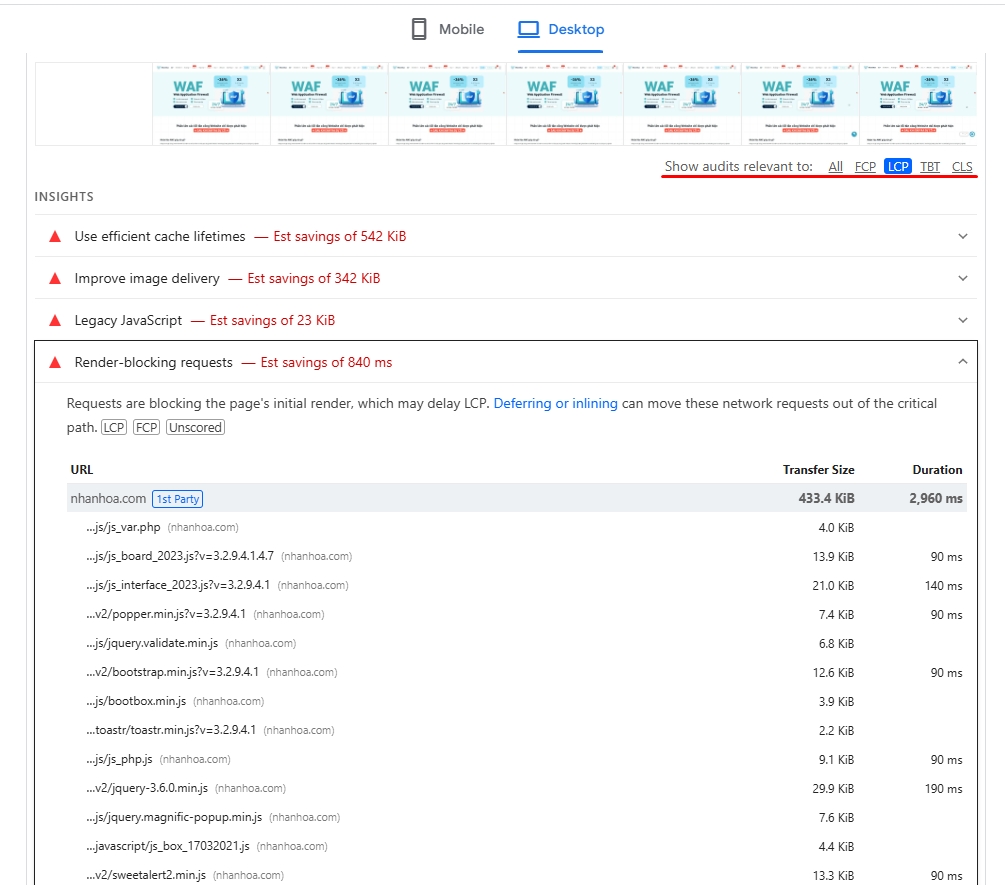Image resolution: width=1005 pixels, height=885 pixels.
Task: Click the 21.0 KiB js_interface transfer size
Action: point(833,586)
